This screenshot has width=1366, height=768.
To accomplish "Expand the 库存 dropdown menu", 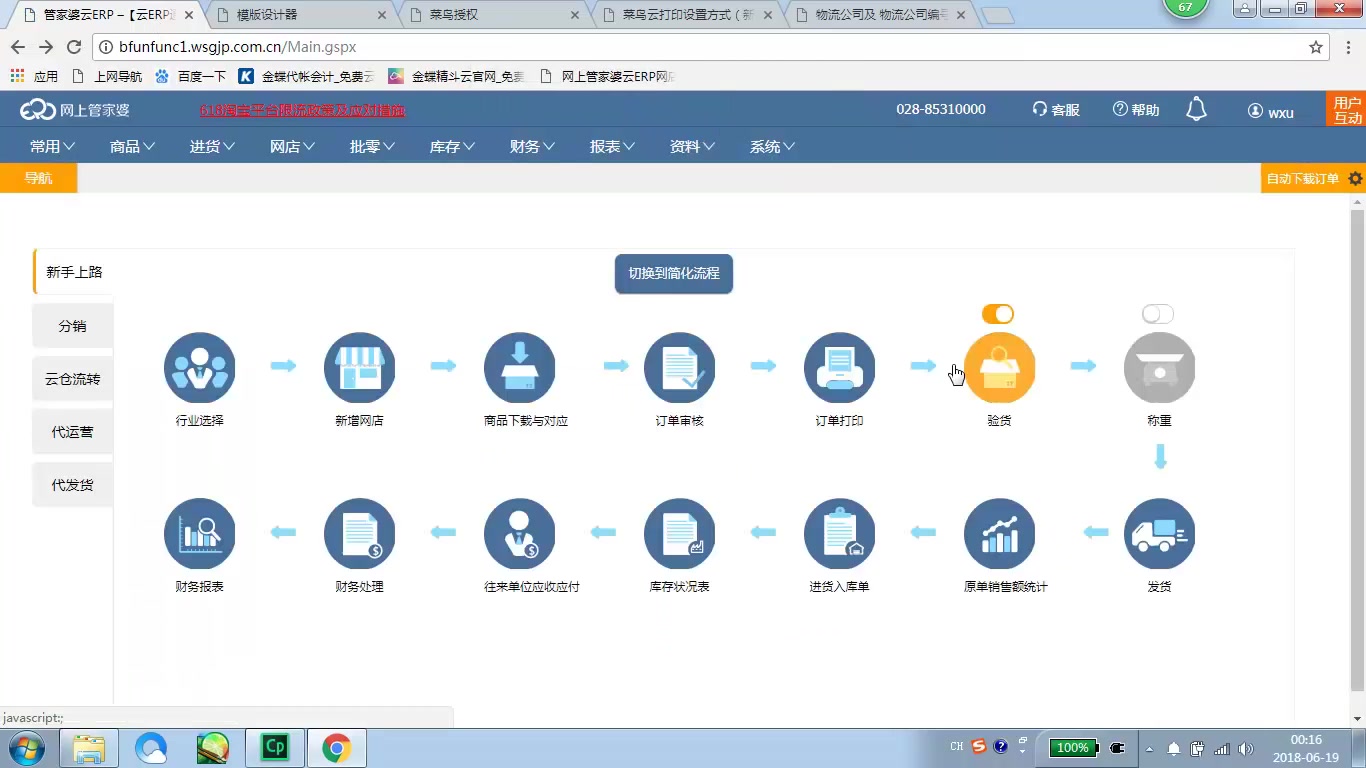I will [453, 146].
